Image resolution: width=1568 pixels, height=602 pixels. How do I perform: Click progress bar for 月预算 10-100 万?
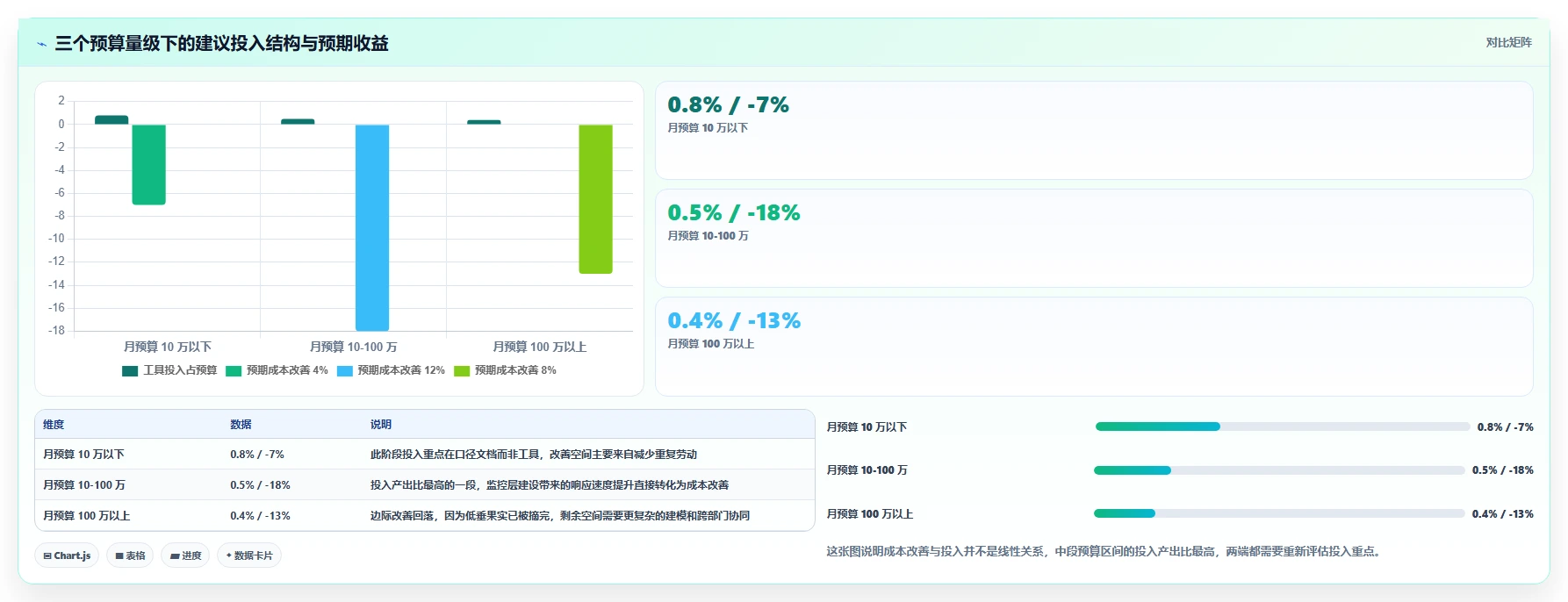tap(1279, 470)
